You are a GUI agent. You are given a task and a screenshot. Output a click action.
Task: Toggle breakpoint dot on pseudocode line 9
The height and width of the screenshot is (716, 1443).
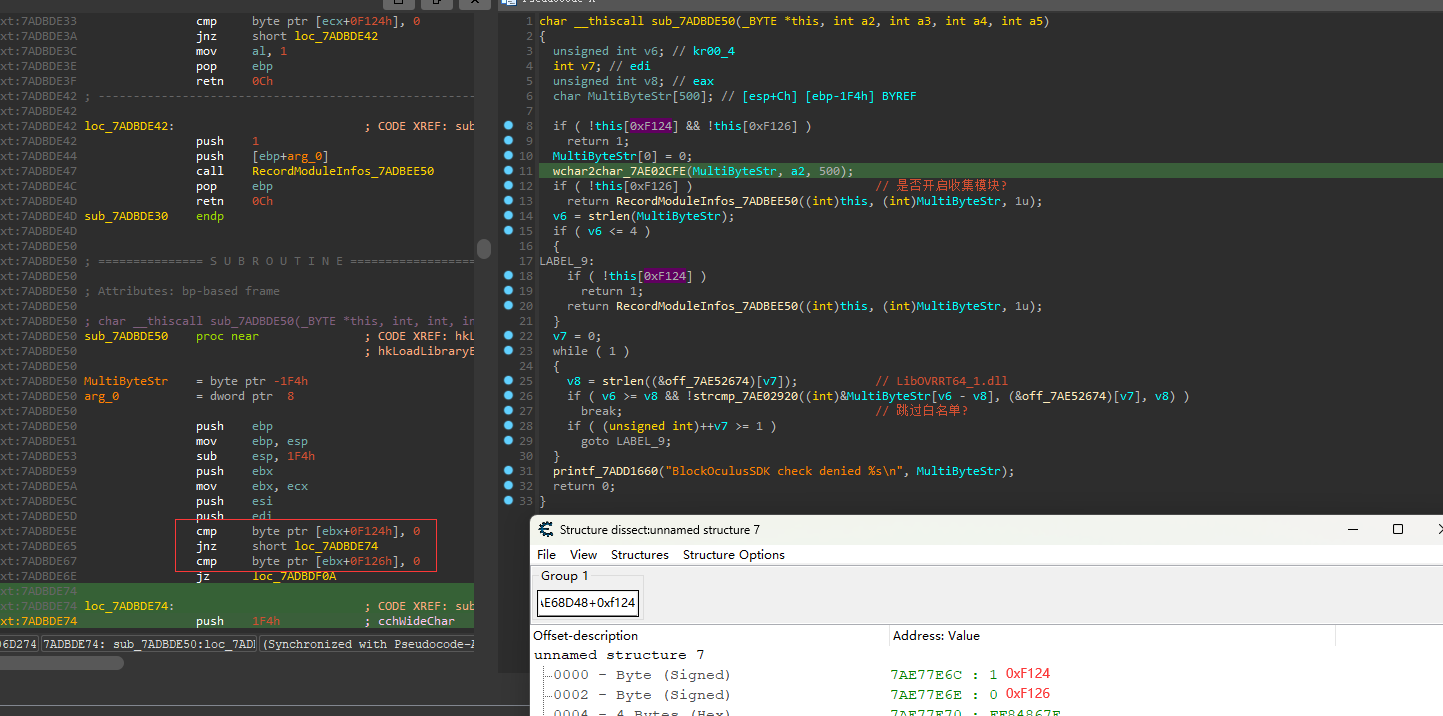(x=508, y=141)
